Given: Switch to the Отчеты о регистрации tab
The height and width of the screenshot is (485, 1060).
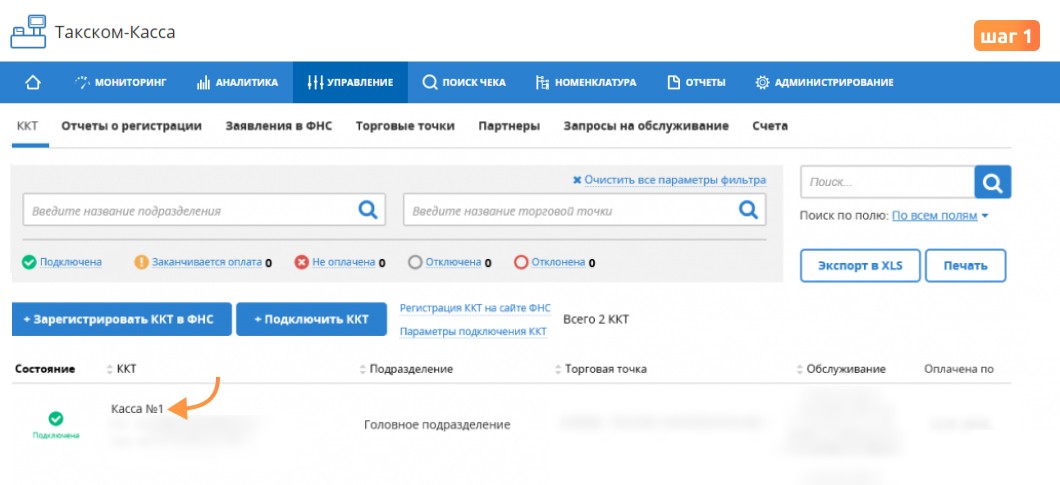Looking at the screenshot, I should [132, 126].
